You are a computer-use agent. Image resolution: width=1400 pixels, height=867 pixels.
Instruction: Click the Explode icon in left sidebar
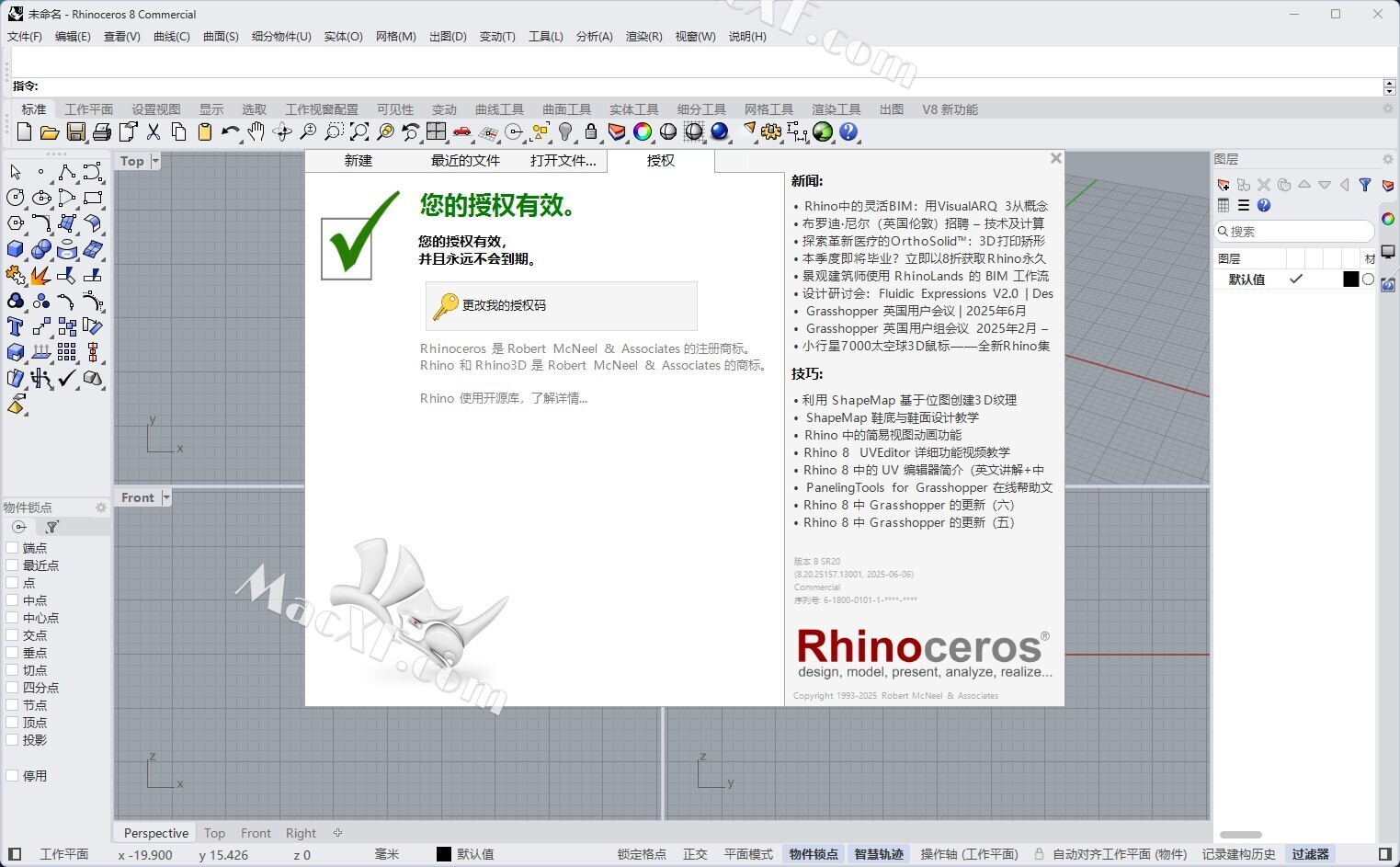40,275
